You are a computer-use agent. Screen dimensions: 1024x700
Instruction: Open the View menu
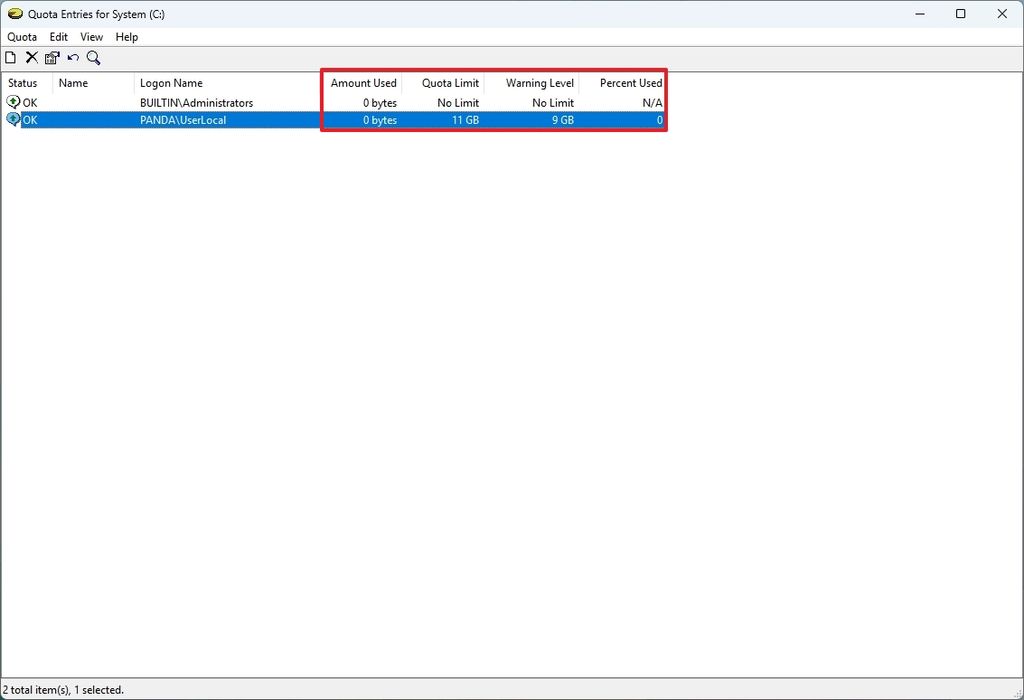pyautogui.click(x=91, y=37)
